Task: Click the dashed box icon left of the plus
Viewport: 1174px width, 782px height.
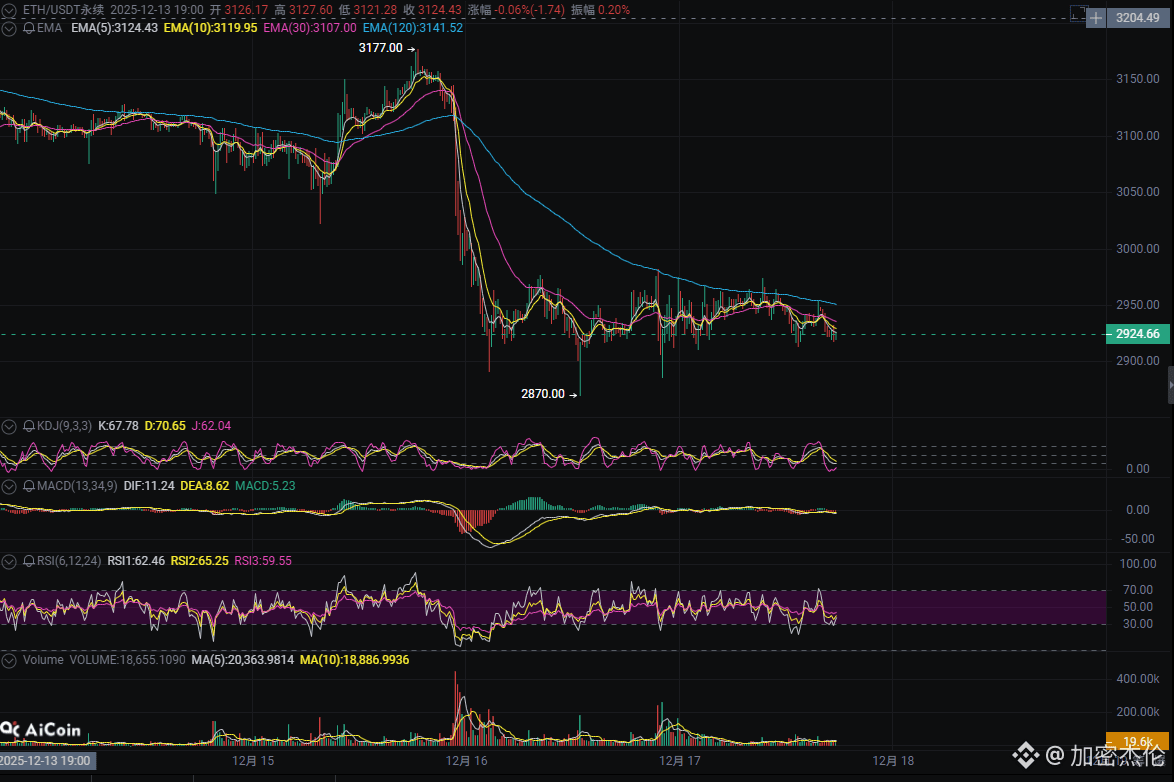Action: pyautogui.click(x=1078, y=13)
